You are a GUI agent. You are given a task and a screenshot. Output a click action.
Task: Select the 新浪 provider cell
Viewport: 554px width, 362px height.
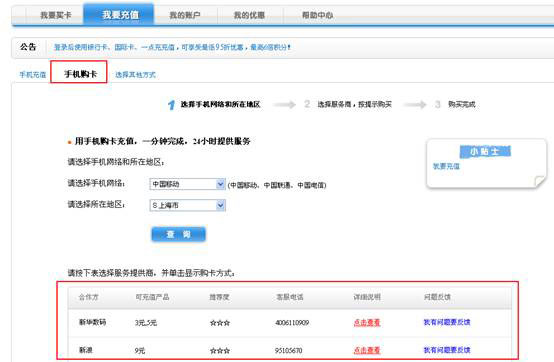(86, 350)
